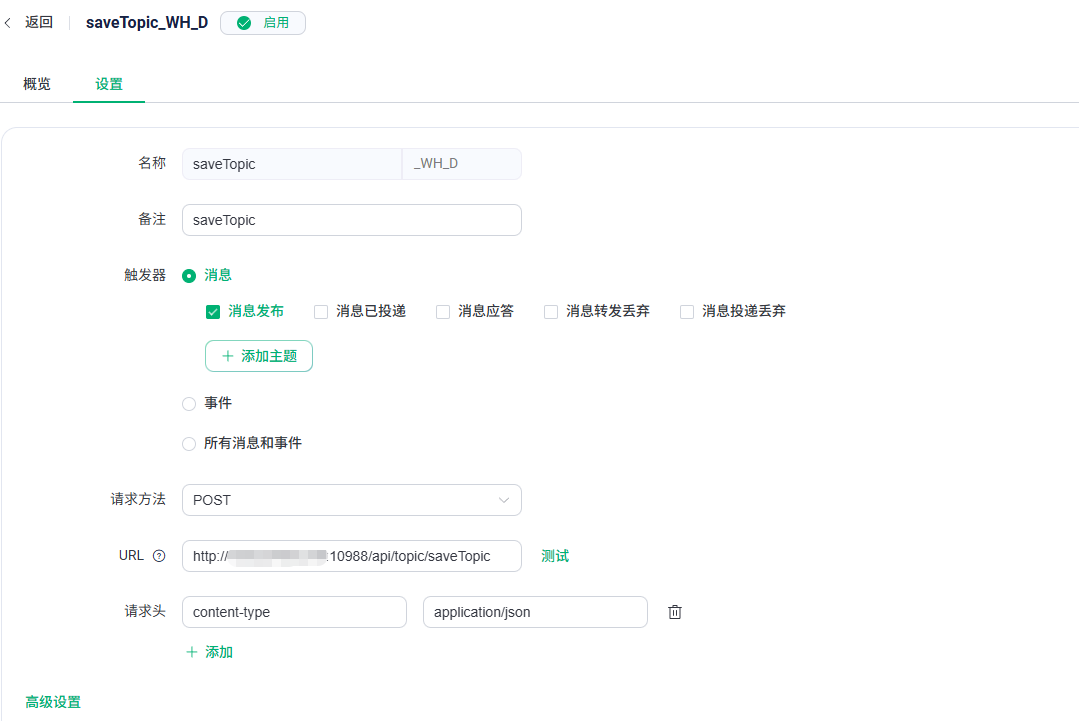Click the 添加主题 button
The image size is (1079, 721).
click(x=259, y=356)
